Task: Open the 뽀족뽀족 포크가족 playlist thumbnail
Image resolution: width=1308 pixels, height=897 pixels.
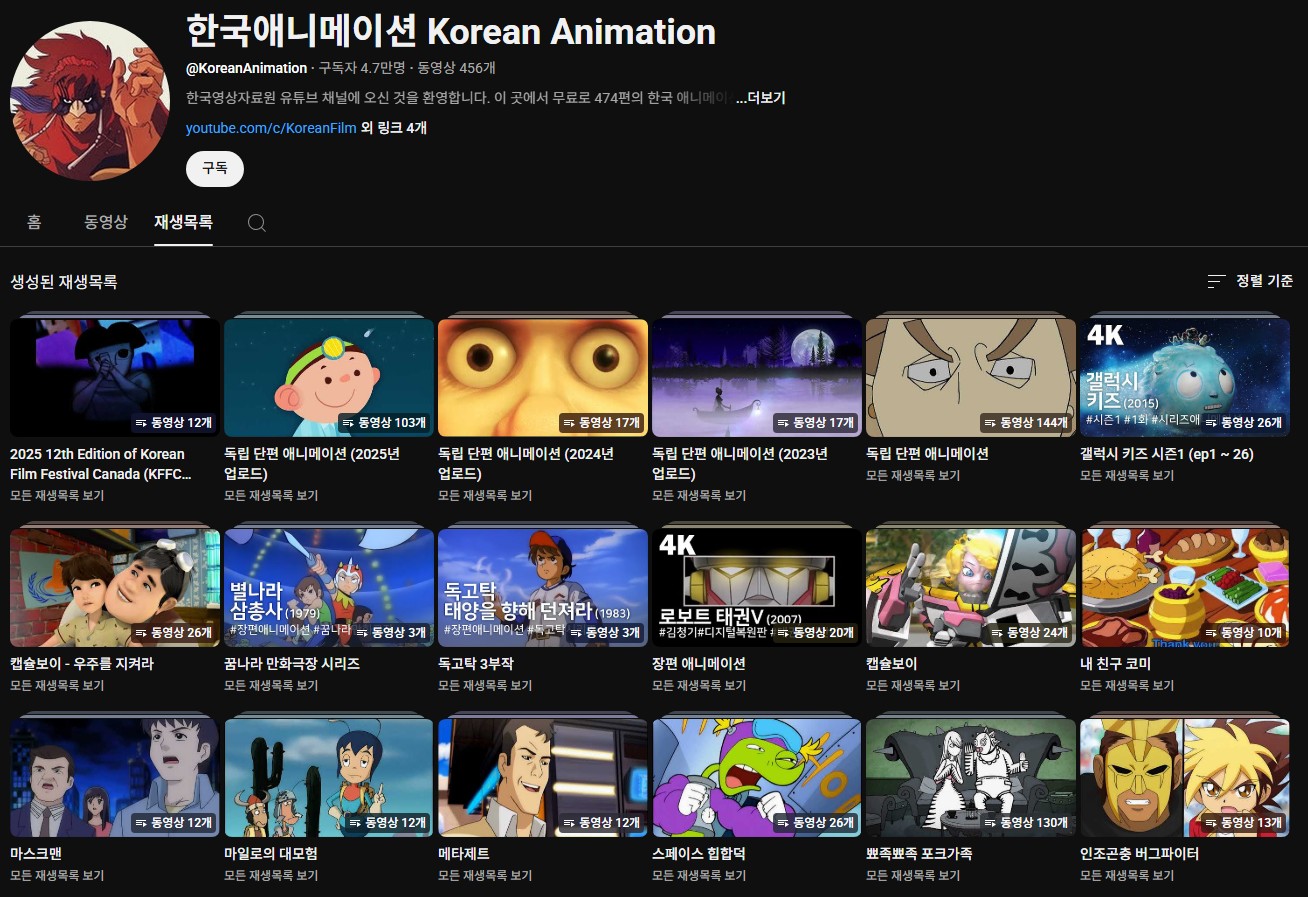Action: 971,777
